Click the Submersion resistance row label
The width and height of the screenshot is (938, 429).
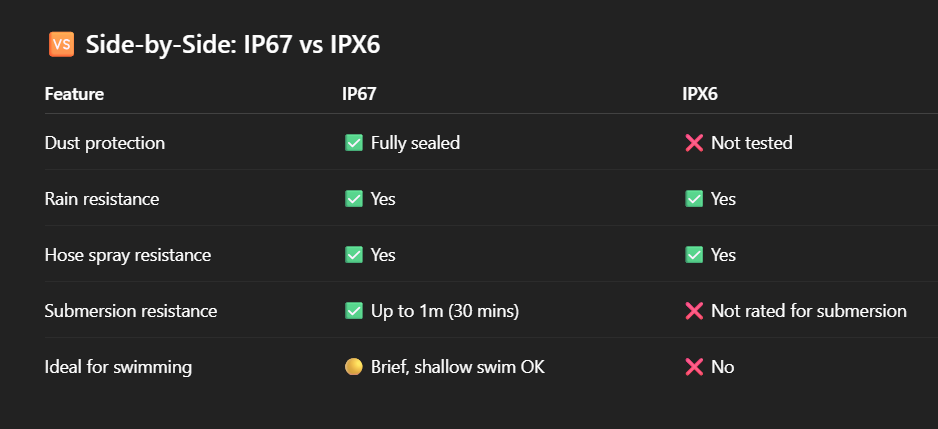coord(131,311)
